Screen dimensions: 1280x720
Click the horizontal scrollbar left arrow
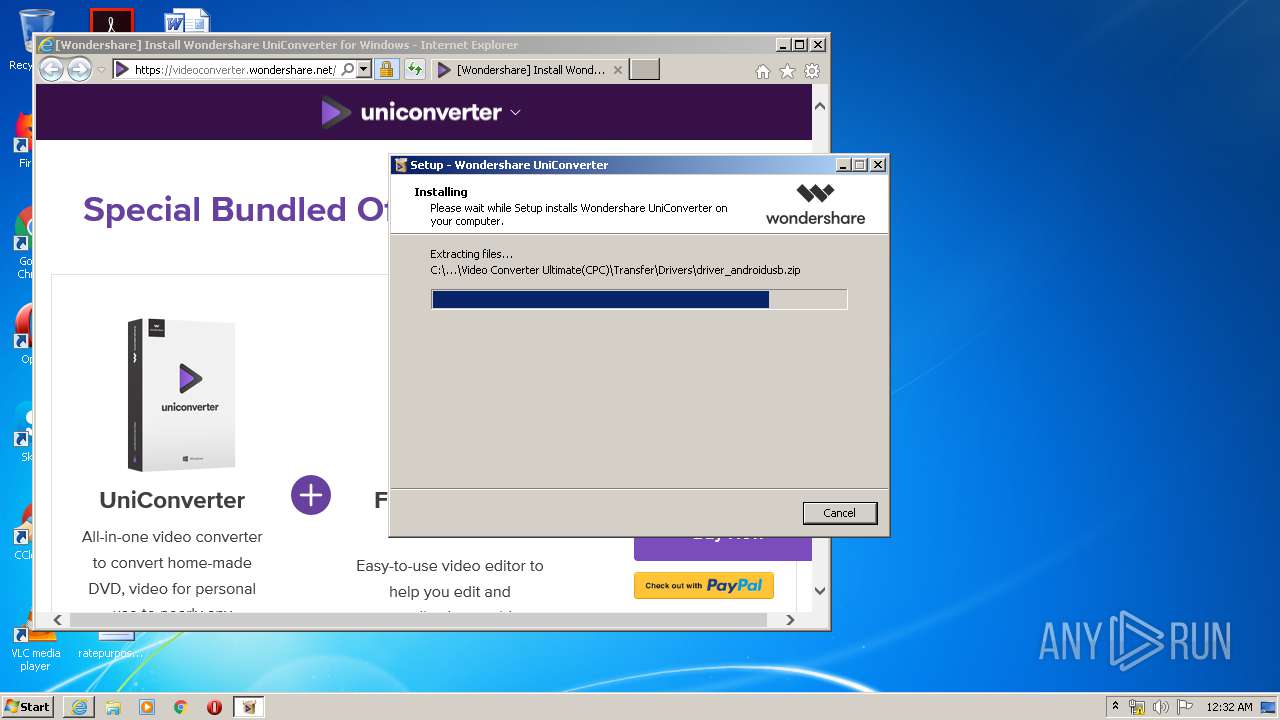click(58, 620)
